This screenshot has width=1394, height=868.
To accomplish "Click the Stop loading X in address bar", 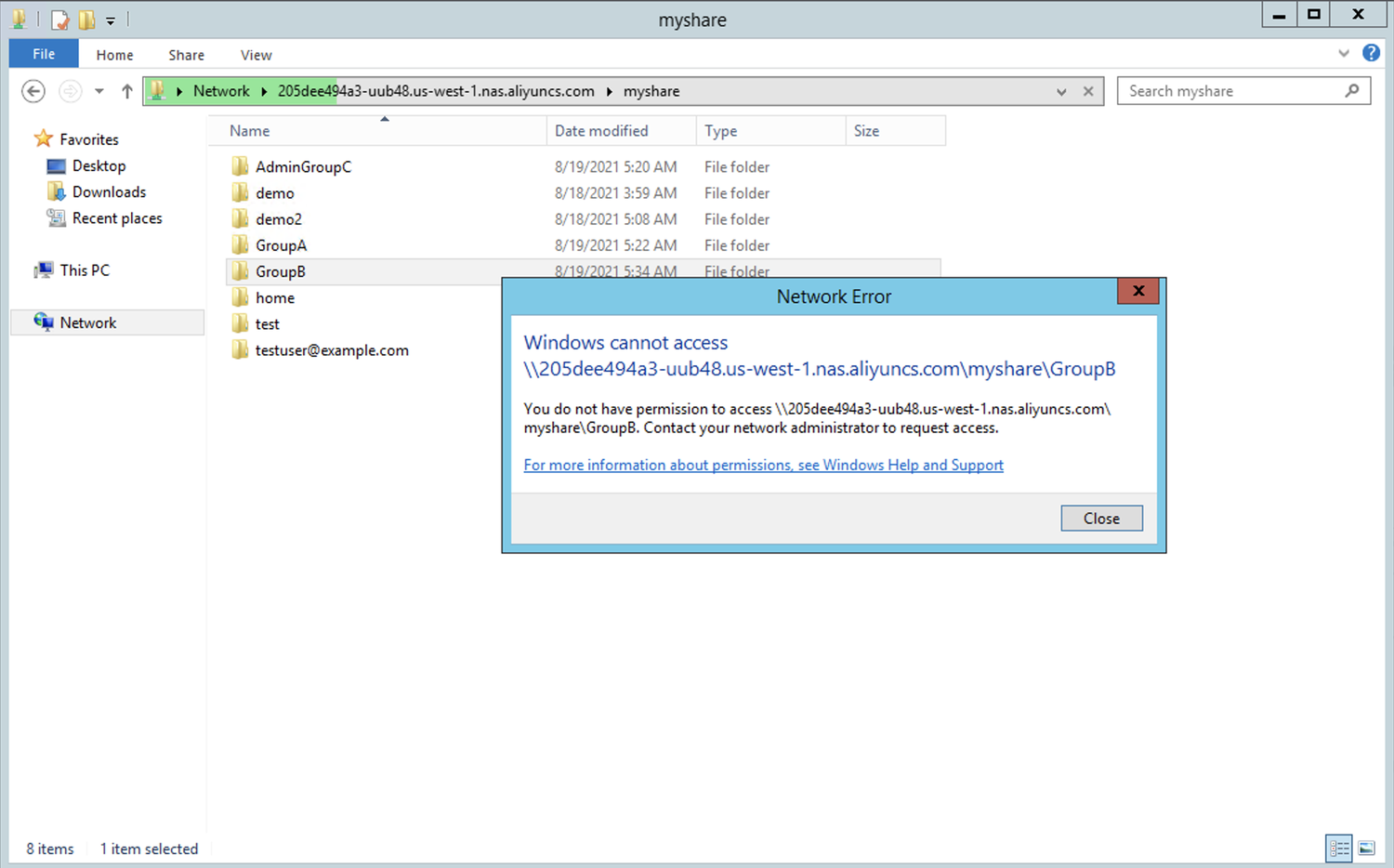I will 1088,91.
